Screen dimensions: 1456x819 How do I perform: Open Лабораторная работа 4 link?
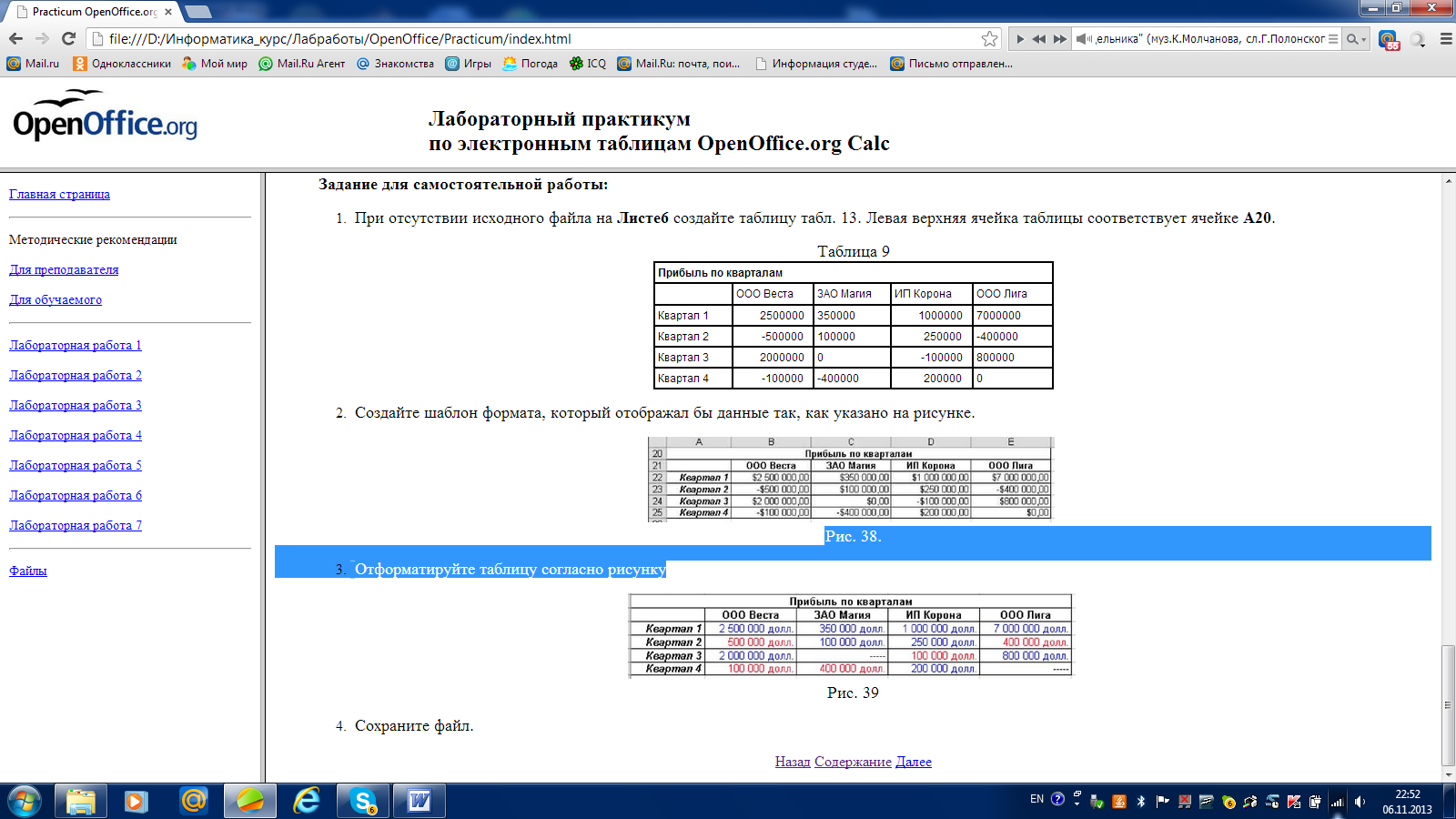(76, 435)
